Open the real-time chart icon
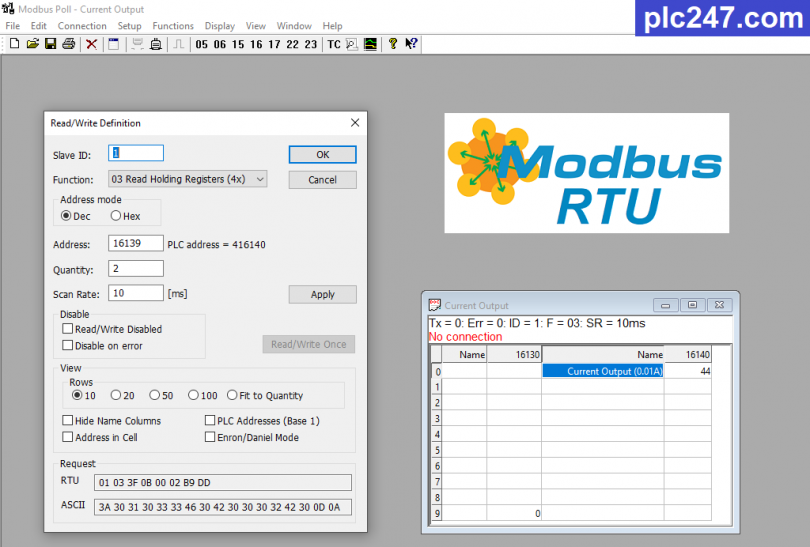 tap(370, 44)
